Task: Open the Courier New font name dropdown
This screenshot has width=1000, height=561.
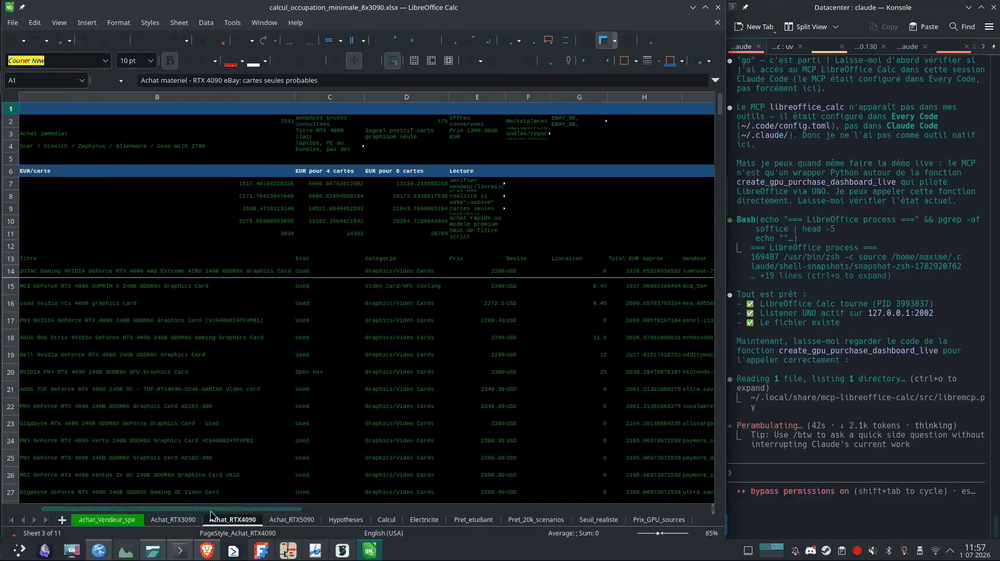Action: point(105,61)
